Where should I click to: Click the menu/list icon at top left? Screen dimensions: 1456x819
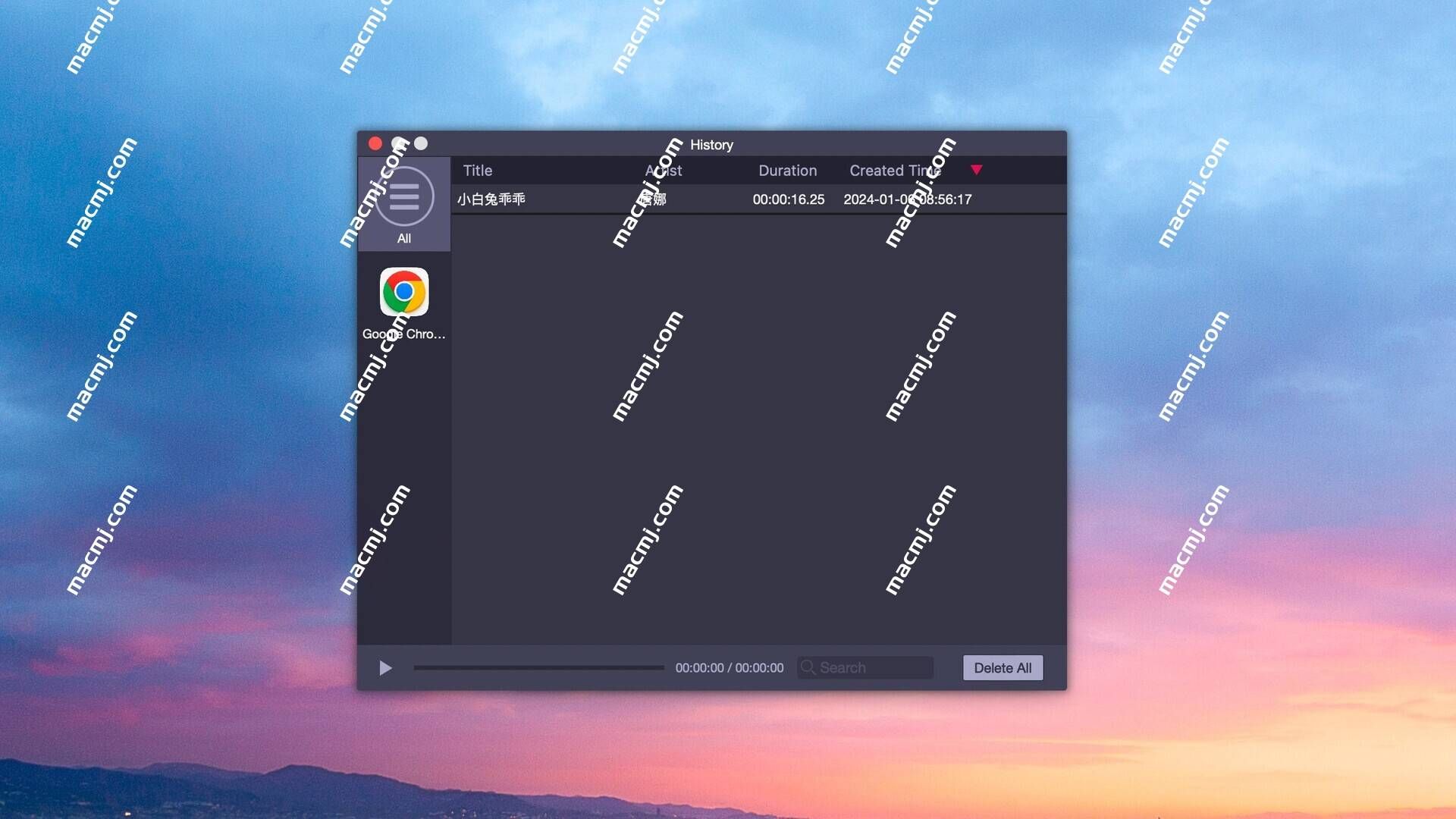point(404,196)
